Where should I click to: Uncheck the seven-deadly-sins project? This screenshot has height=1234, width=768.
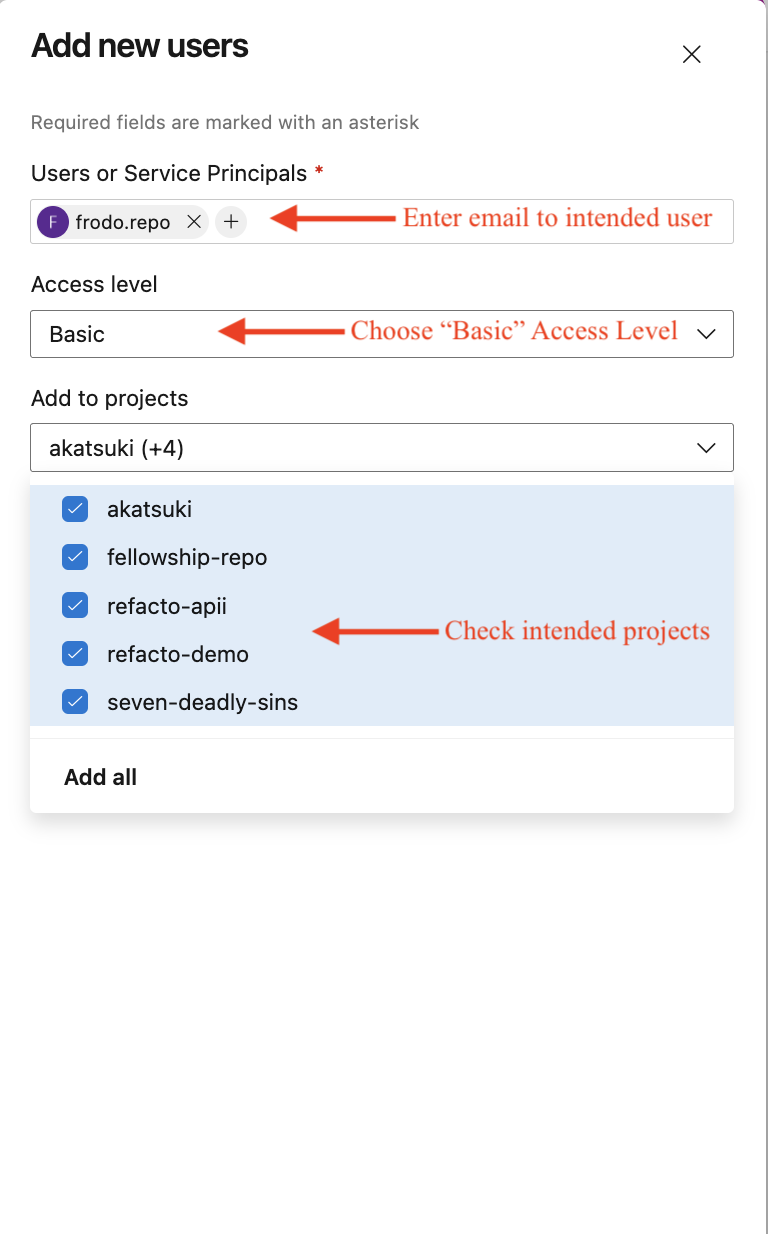(x=74, y=701)
